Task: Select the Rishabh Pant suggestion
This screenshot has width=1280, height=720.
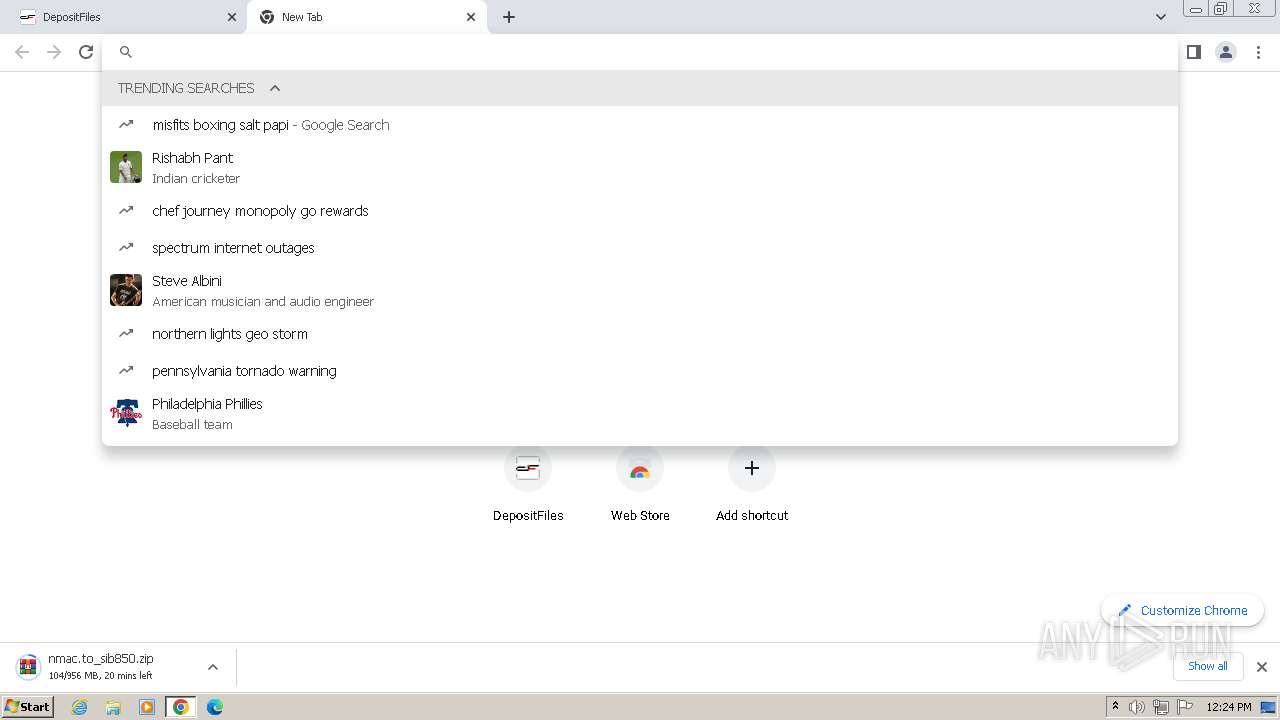Action: point(640,167)
